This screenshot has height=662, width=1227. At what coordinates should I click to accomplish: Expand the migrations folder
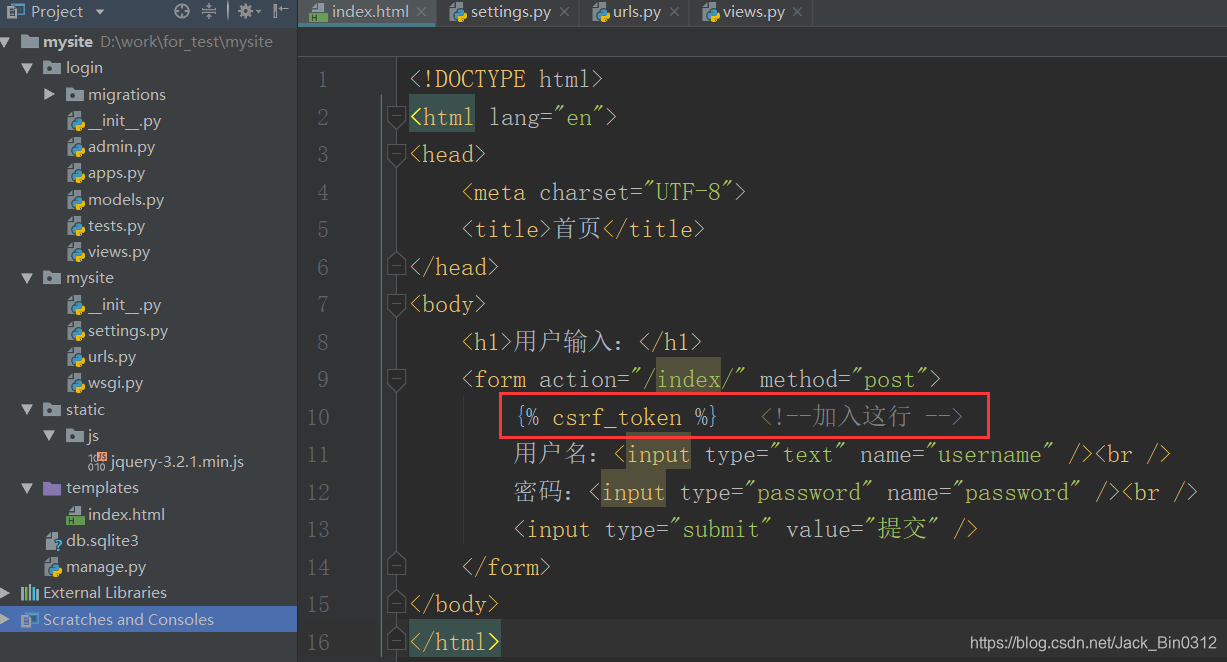pos(50,94)
